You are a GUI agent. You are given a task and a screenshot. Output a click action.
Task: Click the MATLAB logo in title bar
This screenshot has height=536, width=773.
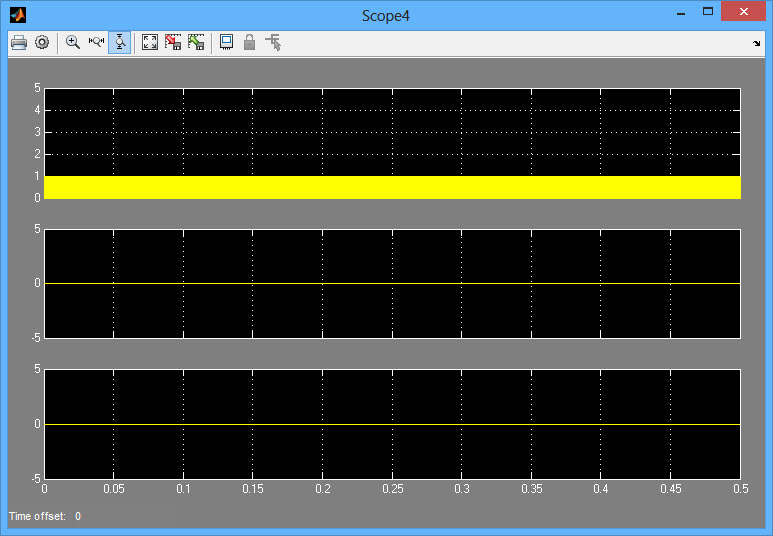18,15
